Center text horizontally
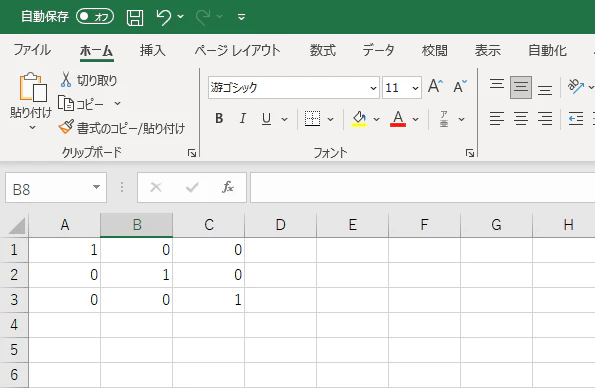Image resolution: width=595 pixels, height=388 pixels. pyautogui.click(x=521, y=119)
